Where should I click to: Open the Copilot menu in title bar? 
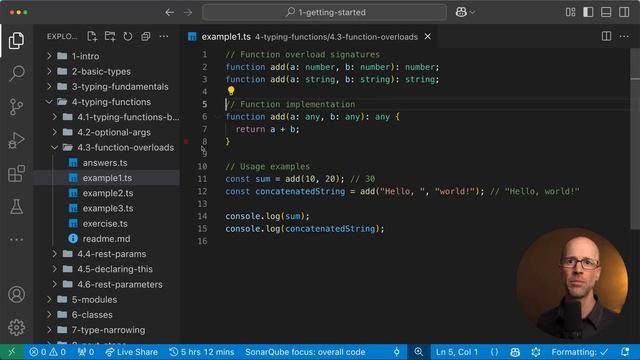(465, 12)
